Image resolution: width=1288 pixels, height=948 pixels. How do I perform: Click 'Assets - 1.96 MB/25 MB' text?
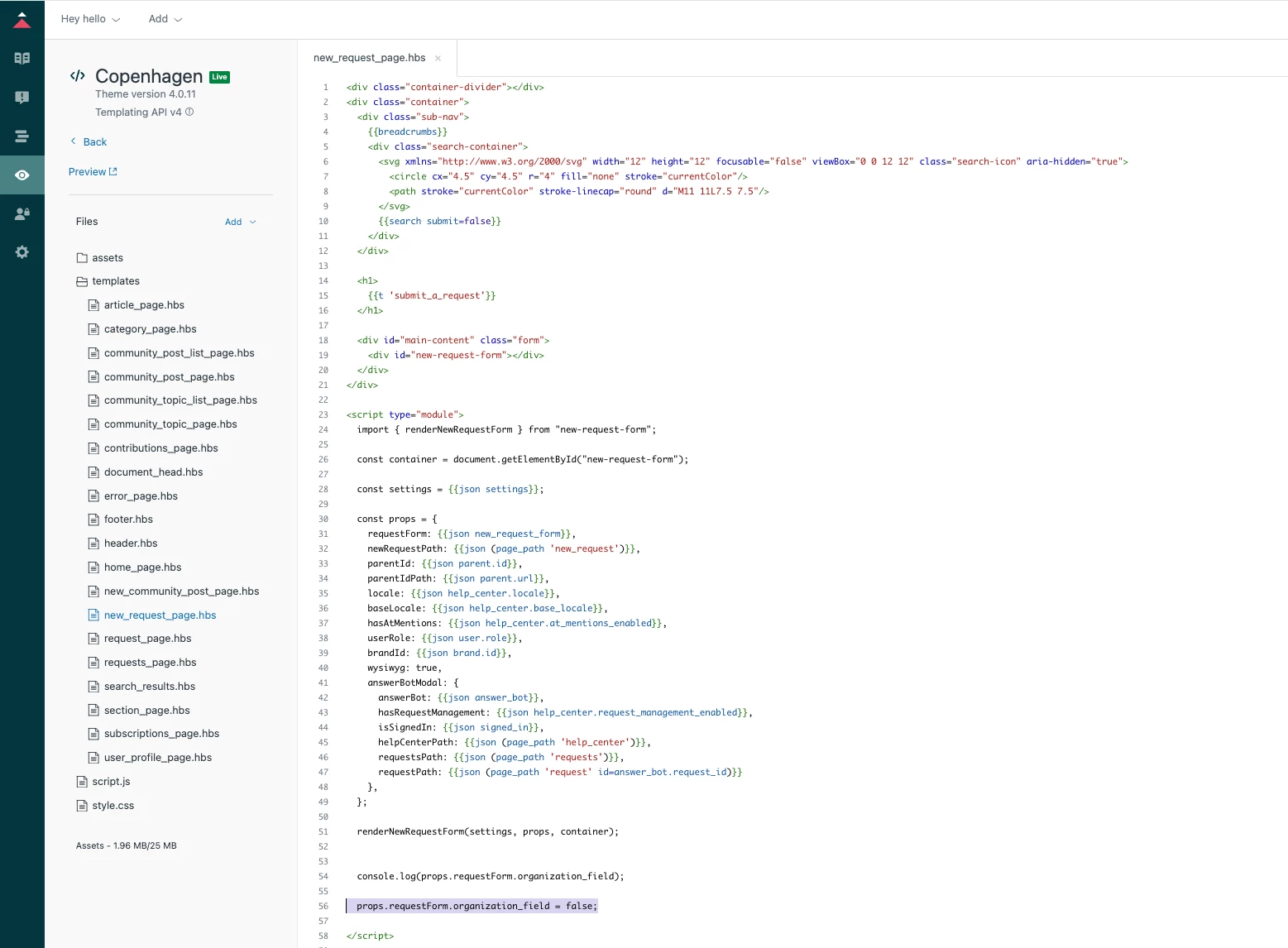click(x=127, y=845)
